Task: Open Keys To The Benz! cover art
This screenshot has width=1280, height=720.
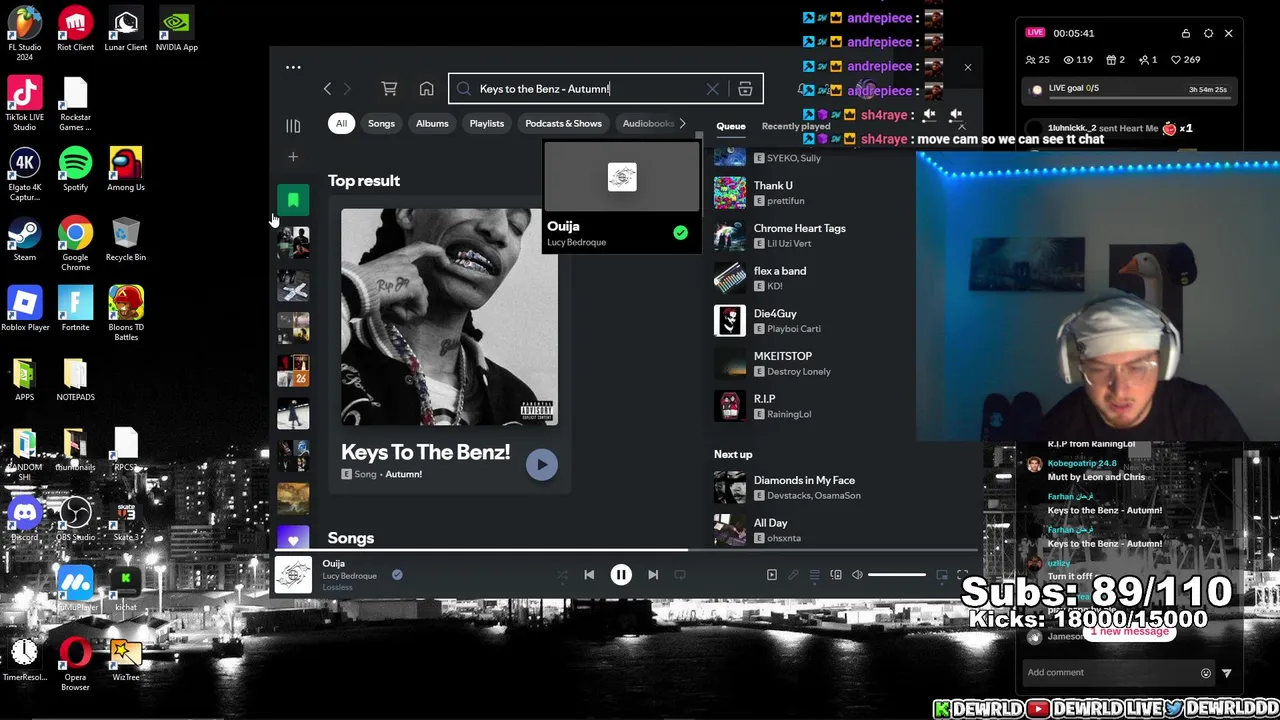Action: click(449, 318)
